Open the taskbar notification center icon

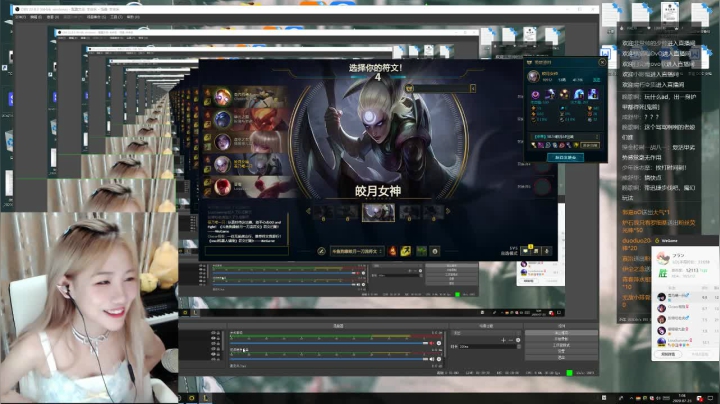[710, 398]
